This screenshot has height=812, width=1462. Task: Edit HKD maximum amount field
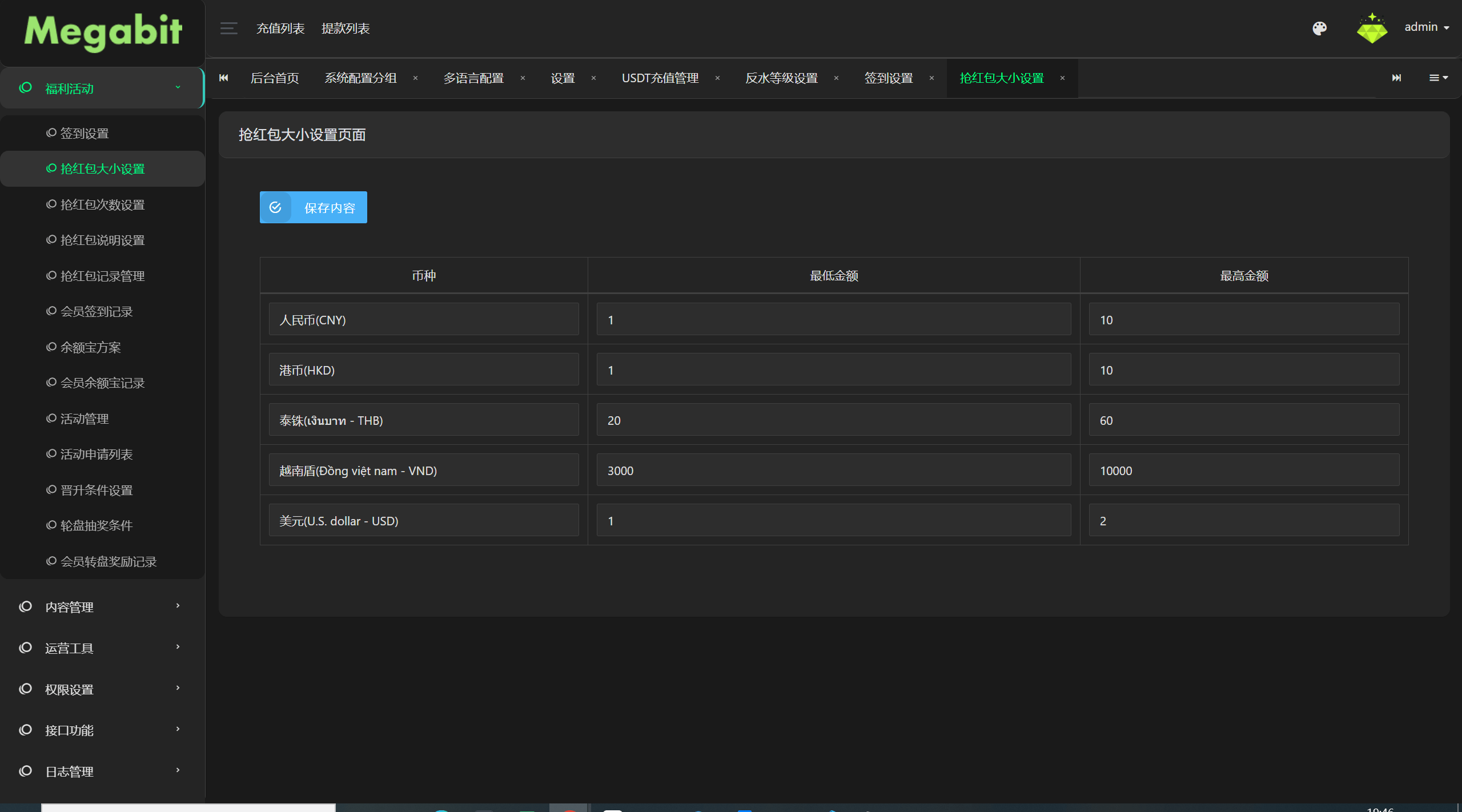point(1244,369)
